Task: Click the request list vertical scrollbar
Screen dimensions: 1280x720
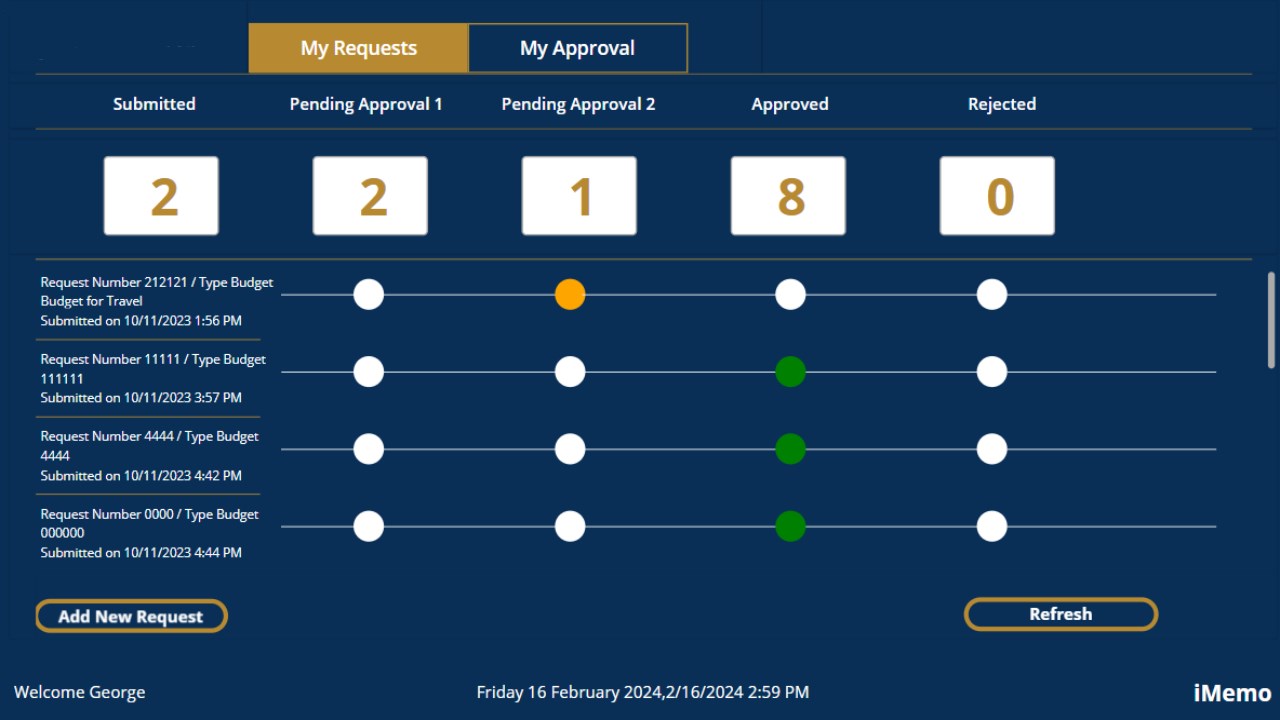Action: click(x=1272, y=320)
